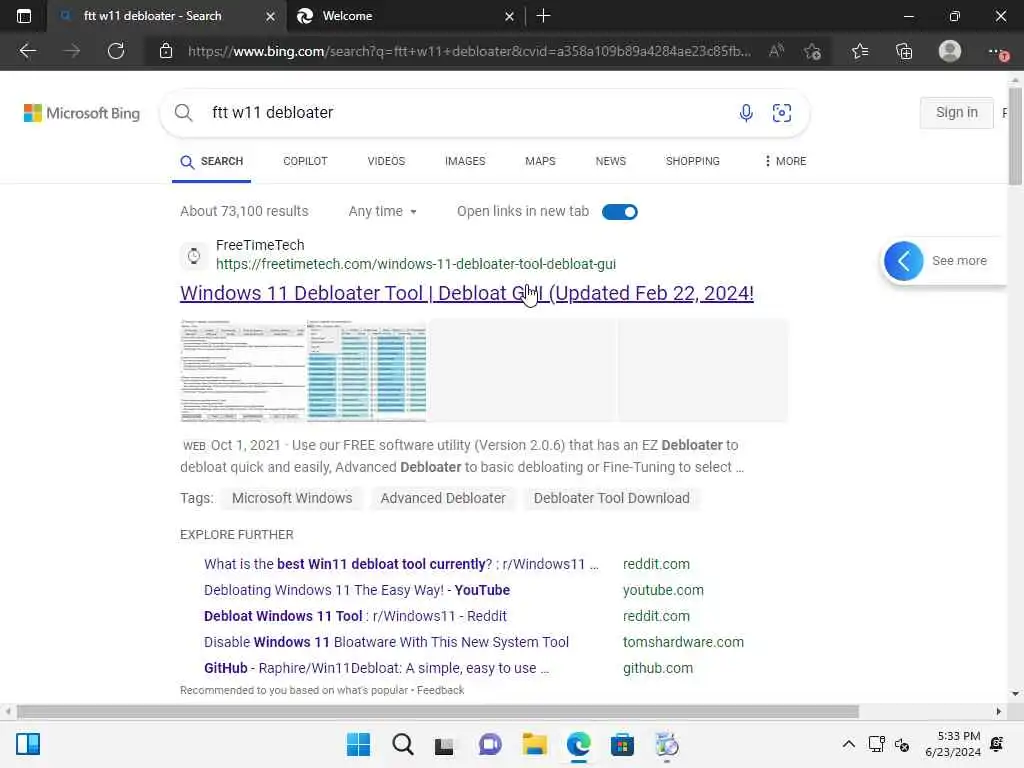This screenshot has height=768, width=1024.
Task: Click the horizontal scrollbar thumb
Action: (438, 711)
